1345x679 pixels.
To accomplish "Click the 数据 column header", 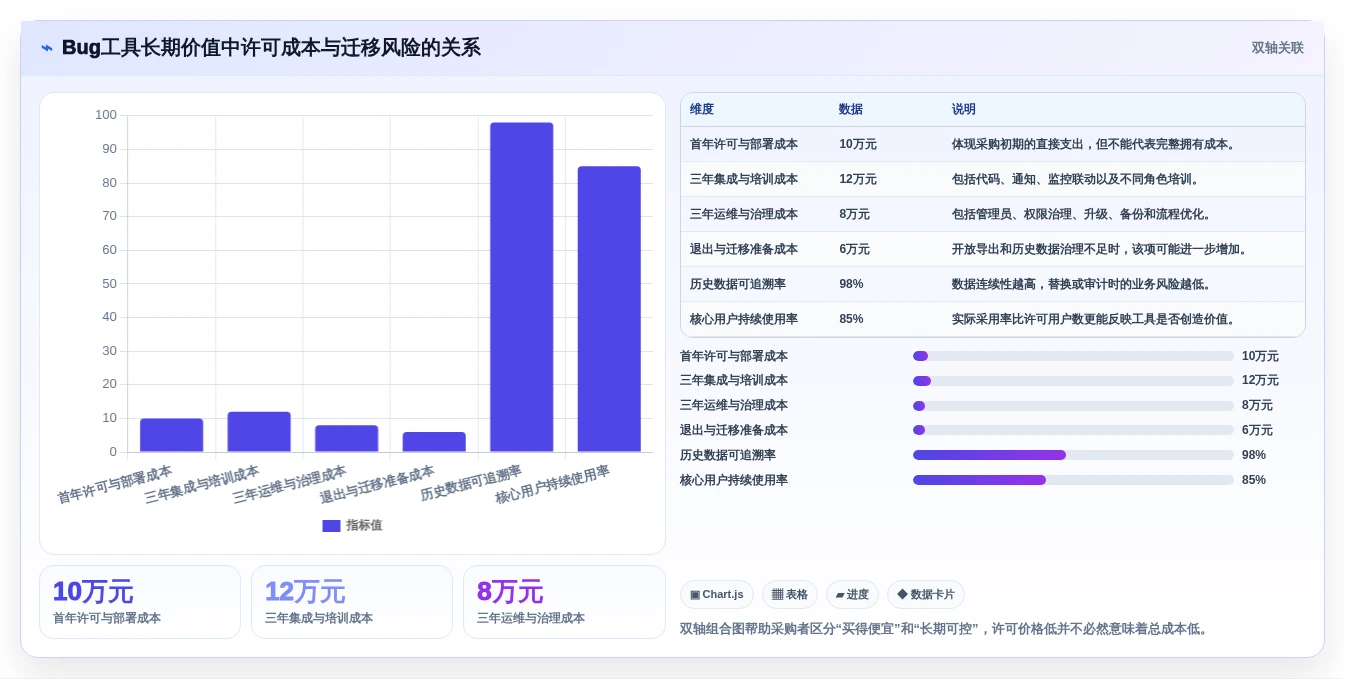I will pos(851,109).
